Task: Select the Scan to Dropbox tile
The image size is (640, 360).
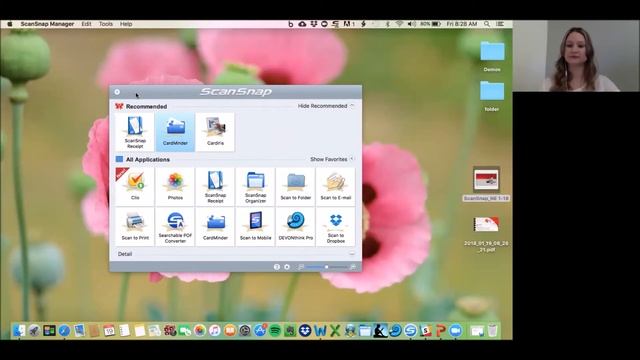Action: pyautogui.click(x=336, y=227)
